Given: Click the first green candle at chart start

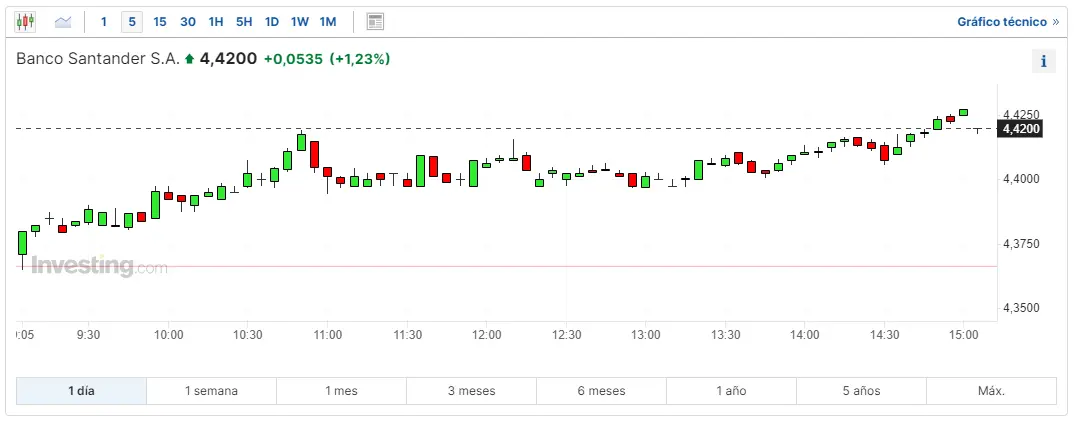Looking at the screenshot, I should point(23,243).
